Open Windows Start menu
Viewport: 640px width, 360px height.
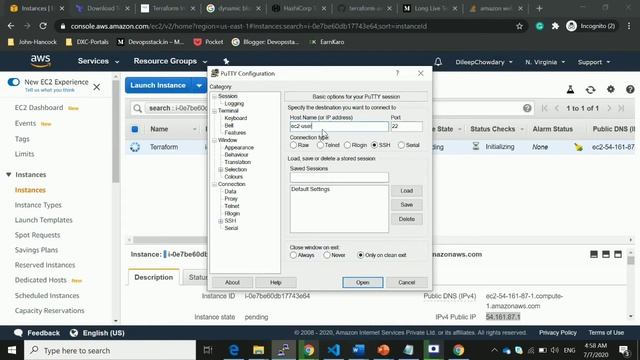(x=12, y=350)
